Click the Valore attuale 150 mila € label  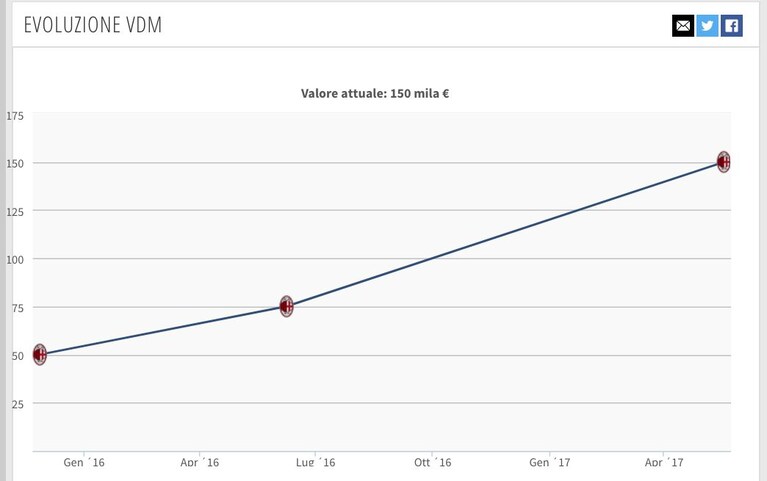coord(375,93)
